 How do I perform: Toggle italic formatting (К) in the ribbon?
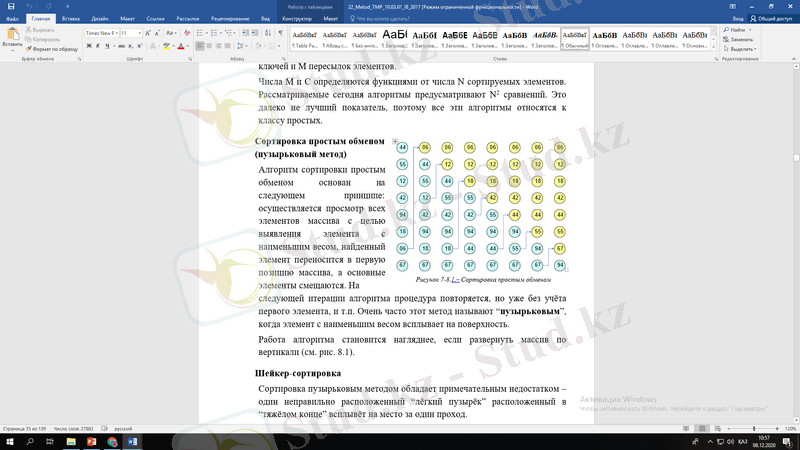pyautogui.click(x=97, y=46)
